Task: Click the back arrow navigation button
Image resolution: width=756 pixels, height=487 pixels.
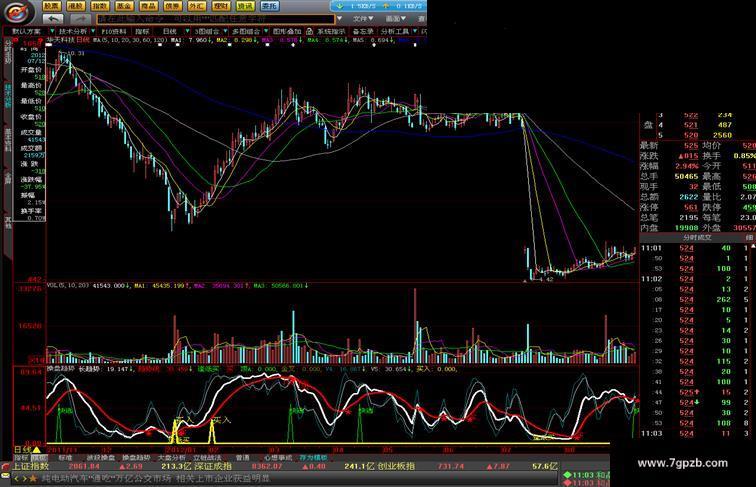Action: [53, 19]
